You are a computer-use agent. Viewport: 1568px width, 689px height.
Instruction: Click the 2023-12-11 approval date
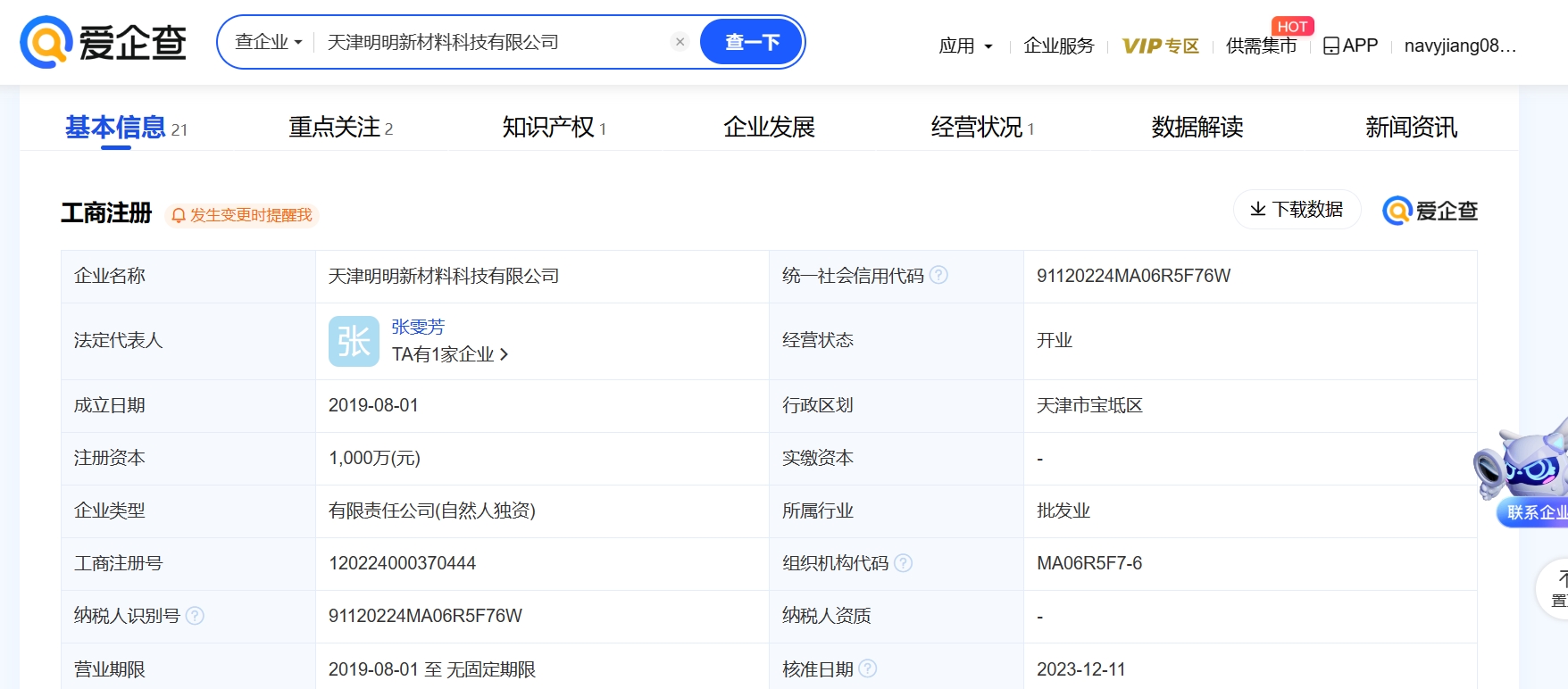coord(1081,669)
